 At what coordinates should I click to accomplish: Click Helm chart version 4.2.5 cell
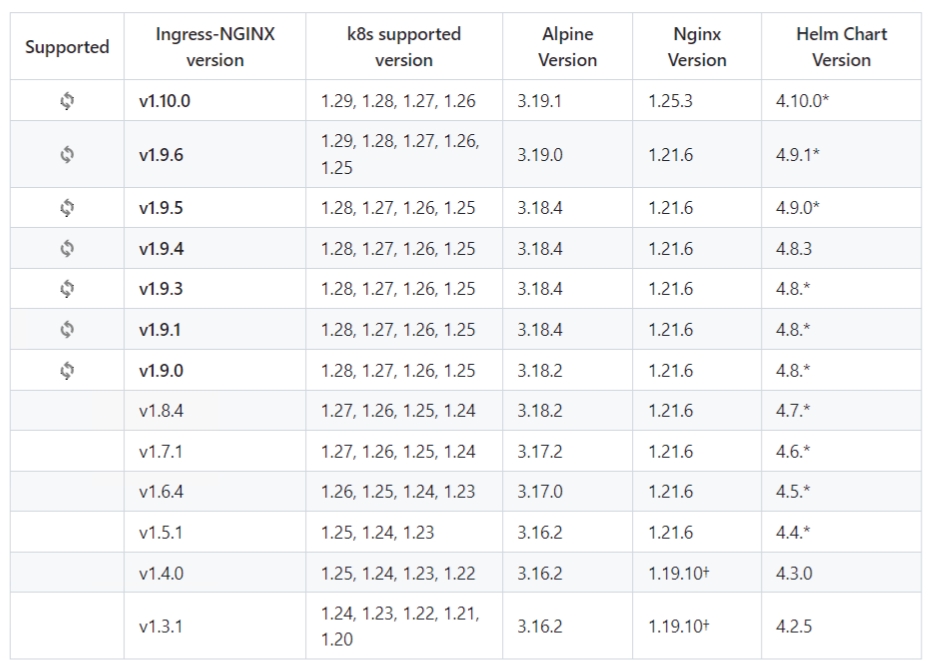pyautogui.click(x=795, y=626)
